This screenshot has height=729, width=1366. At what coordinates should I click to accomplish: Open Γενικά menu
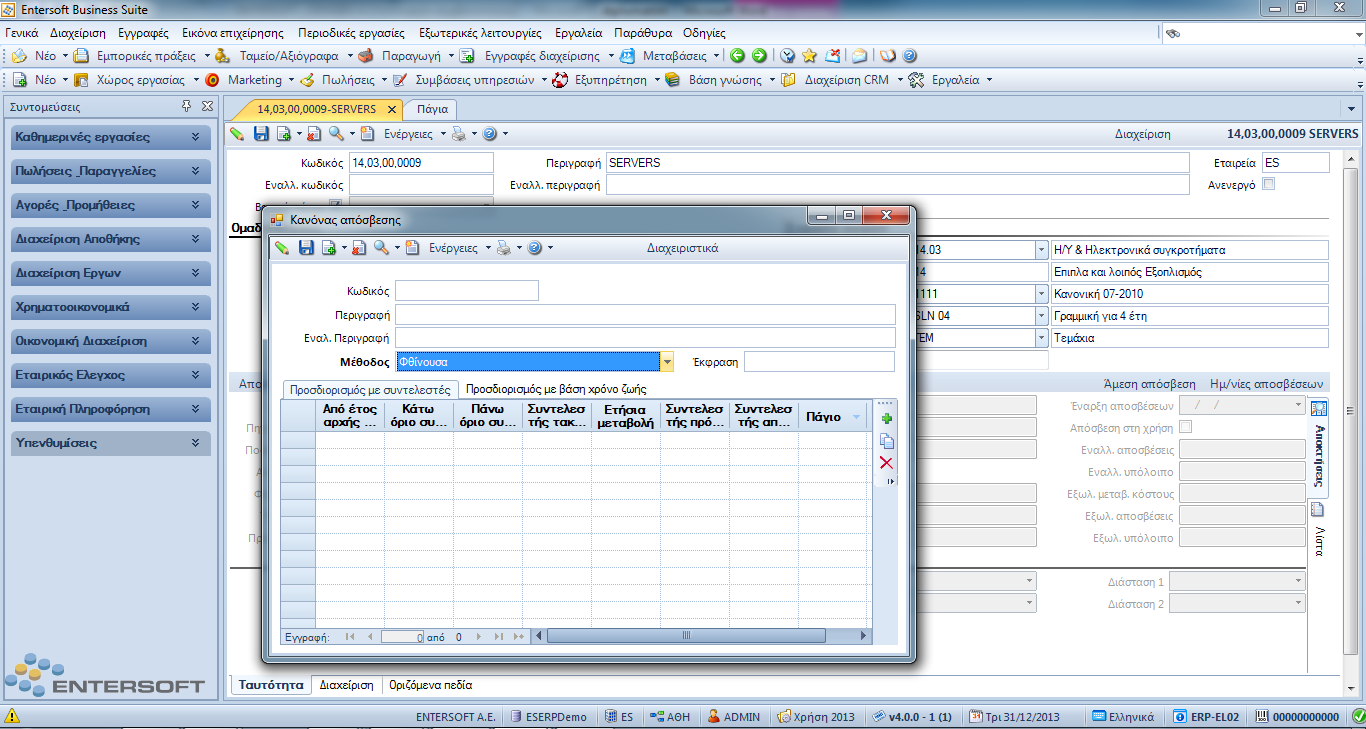pyautogui.click(x=22, y=32)
